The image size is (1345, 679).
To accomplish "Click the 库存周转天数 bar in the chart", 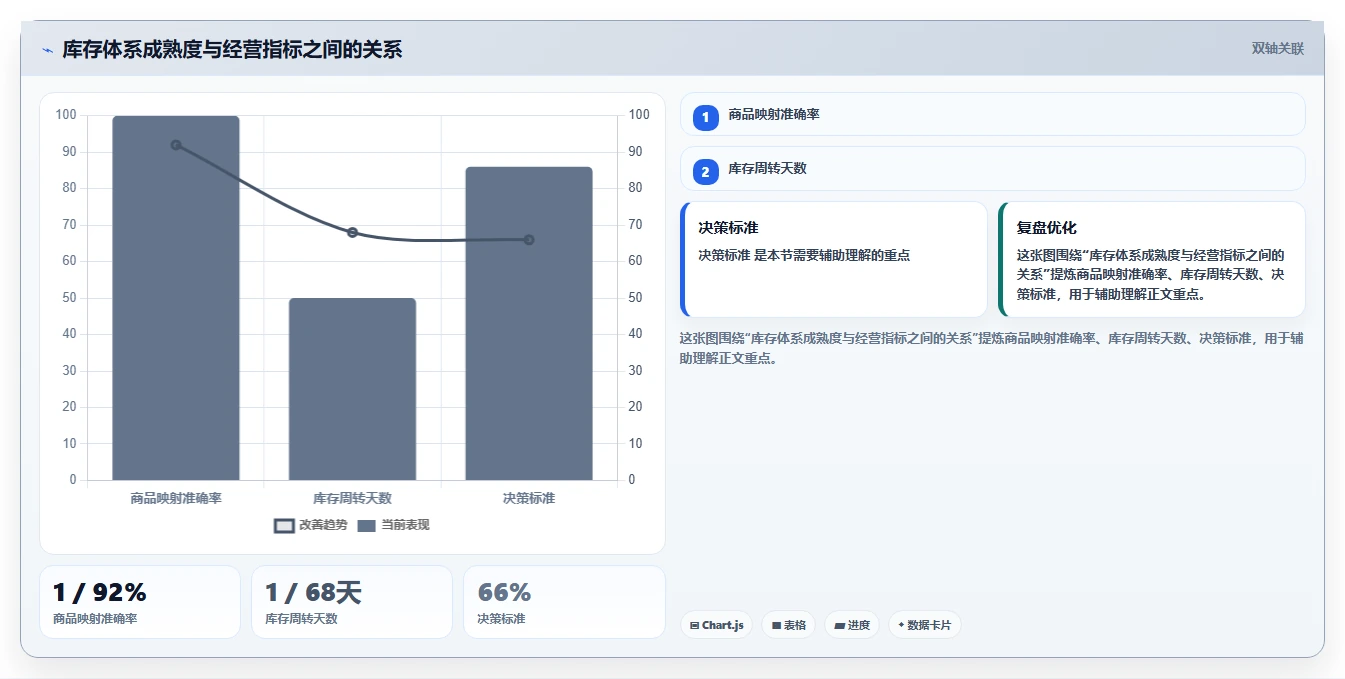I will pos(352,389).
